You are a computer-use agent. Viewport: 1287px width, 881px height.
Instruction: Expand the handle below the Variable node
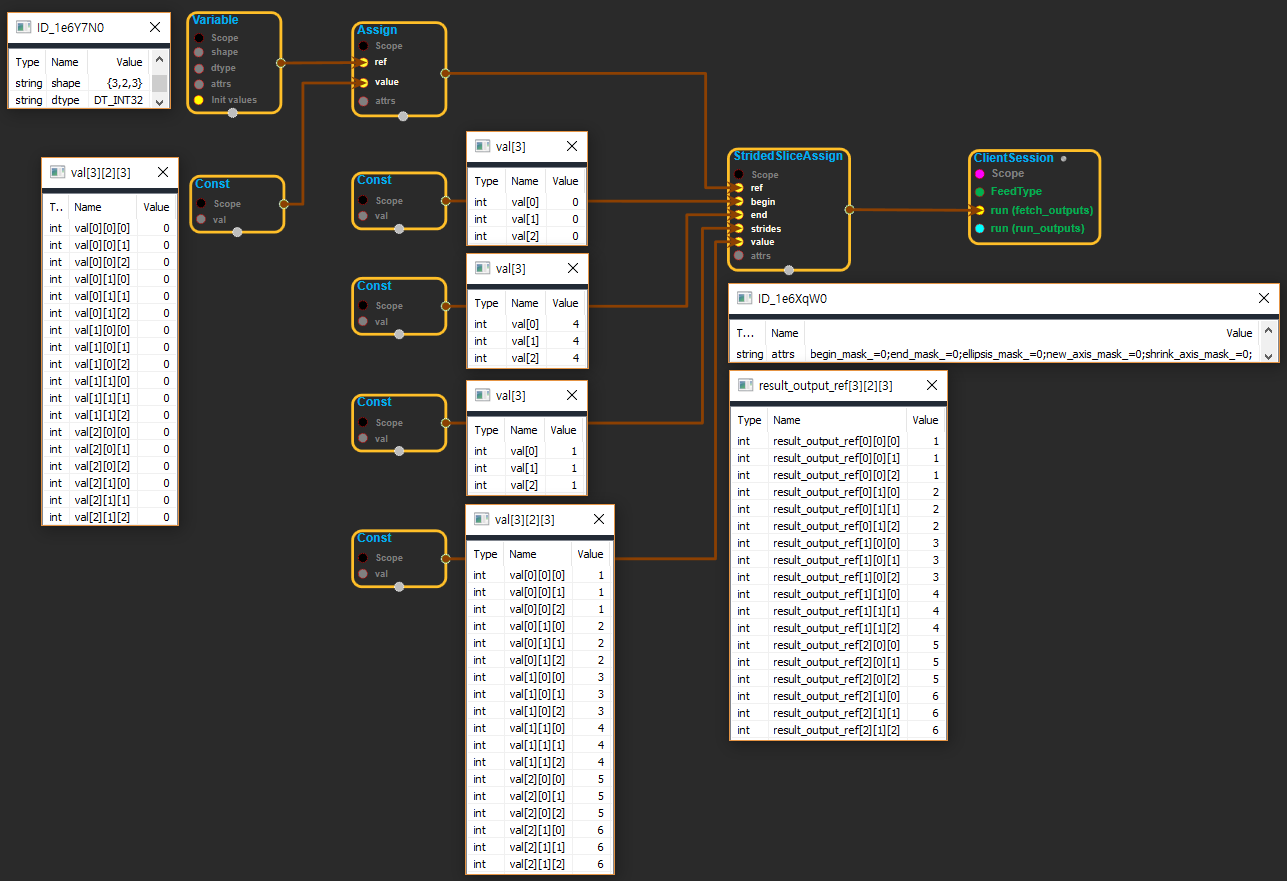tap(233, 113)
